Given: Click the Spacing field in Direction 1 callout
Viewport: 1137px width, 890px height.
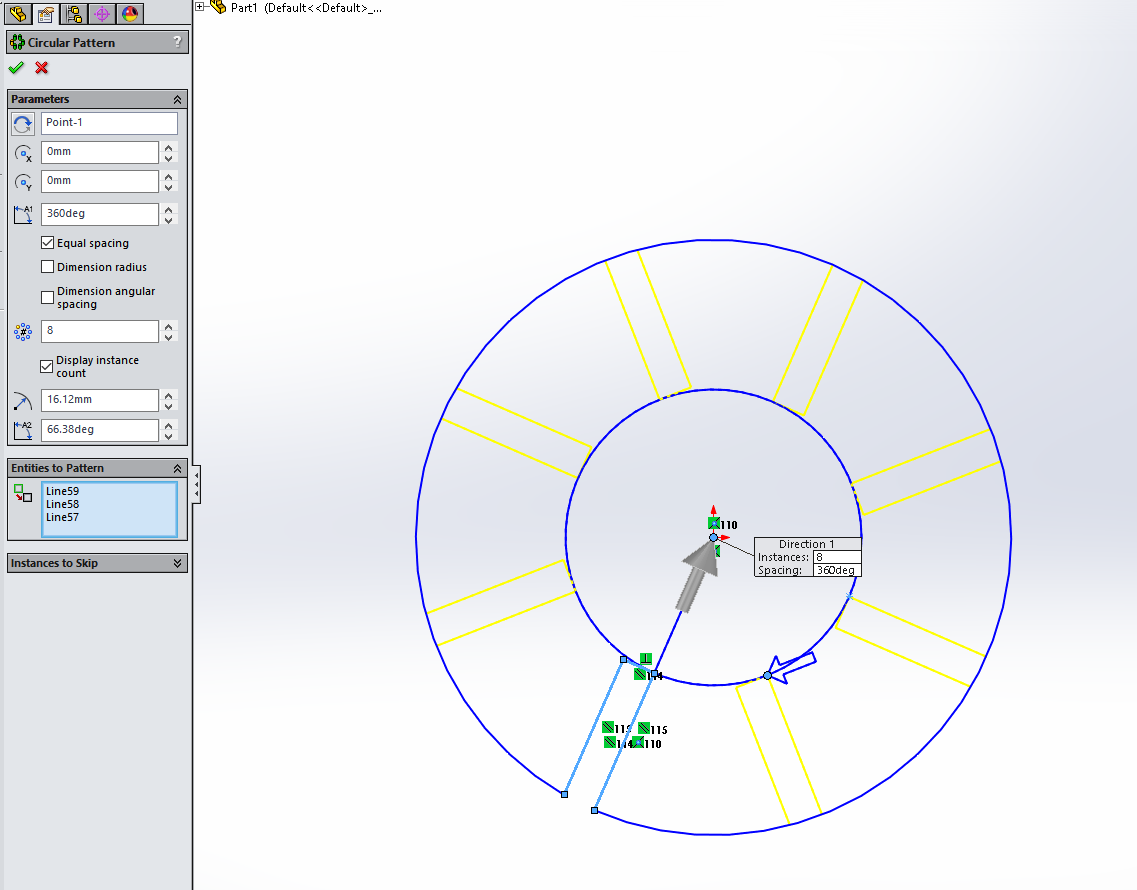Looking at the screenshot, I should [x=836, y=570].
